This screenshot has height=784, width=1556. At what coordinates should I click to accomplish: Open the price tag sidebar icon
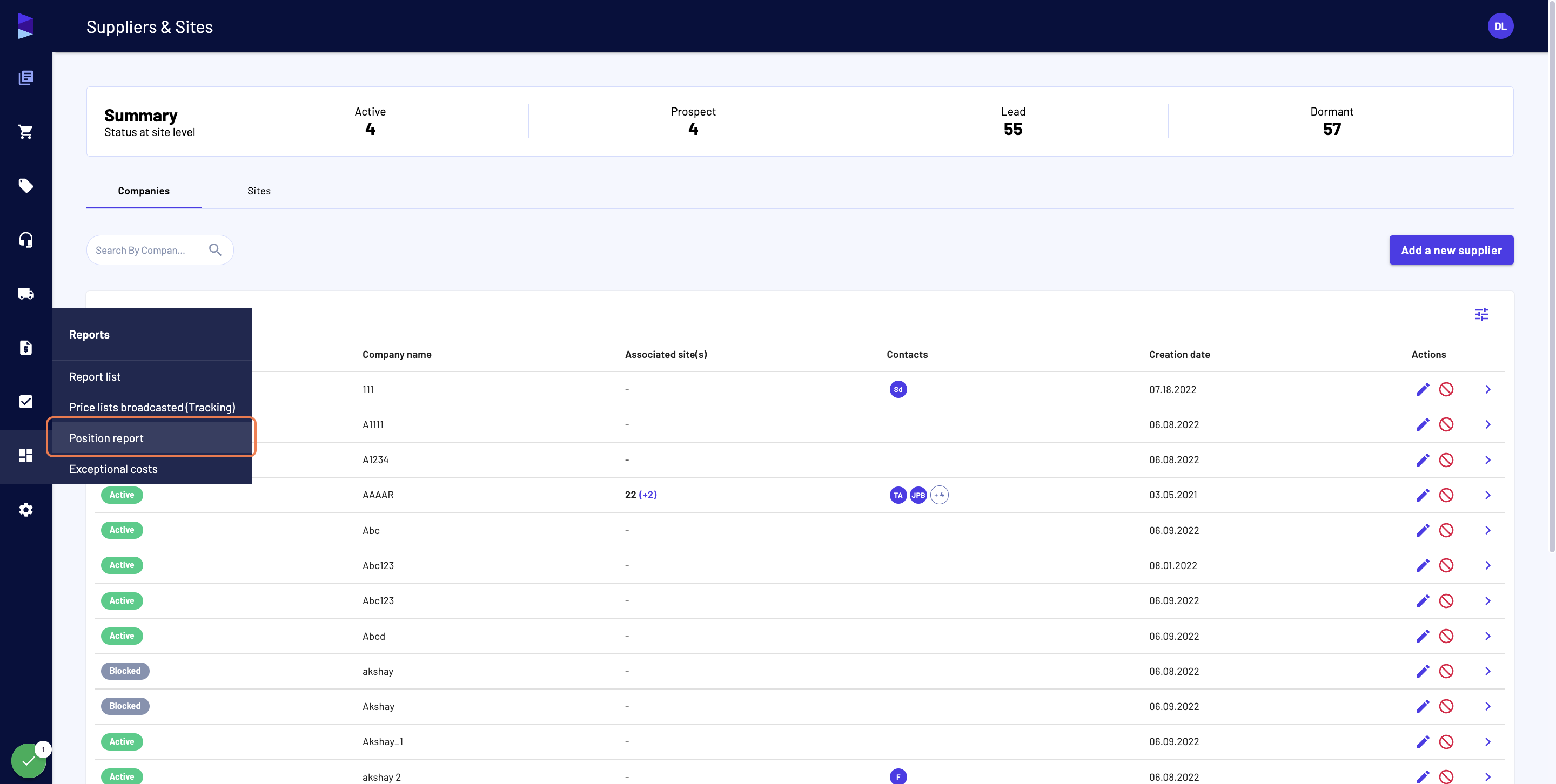[x=25, y=185]
